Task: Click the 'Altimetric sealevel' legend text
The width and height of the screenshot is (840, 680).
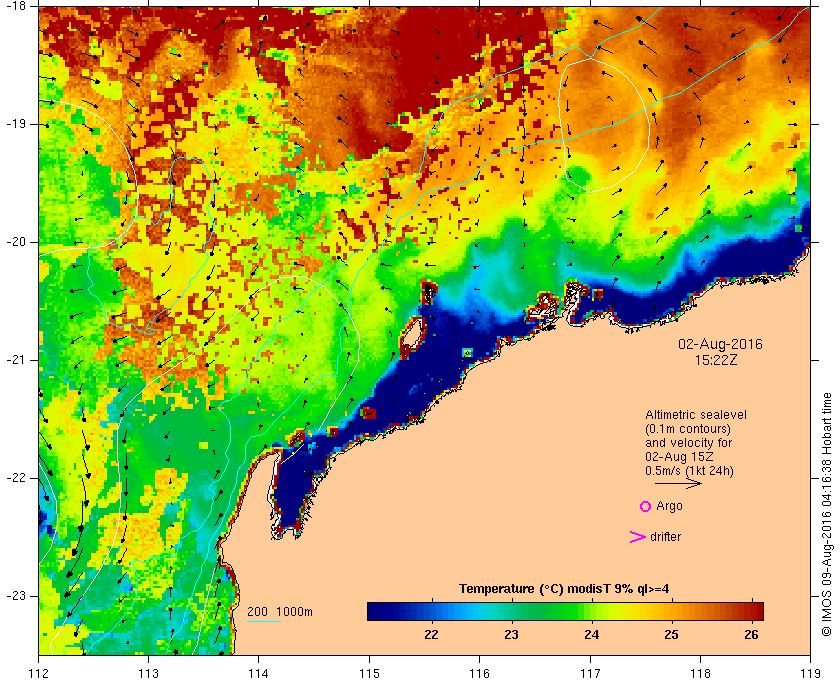Action: [x=696, y=415]
